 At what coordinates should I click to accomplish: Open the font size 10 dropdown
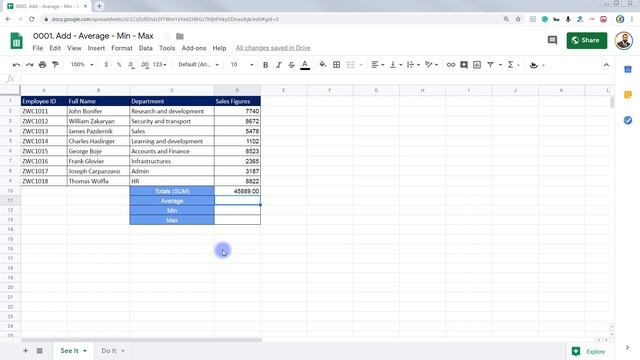242,64
